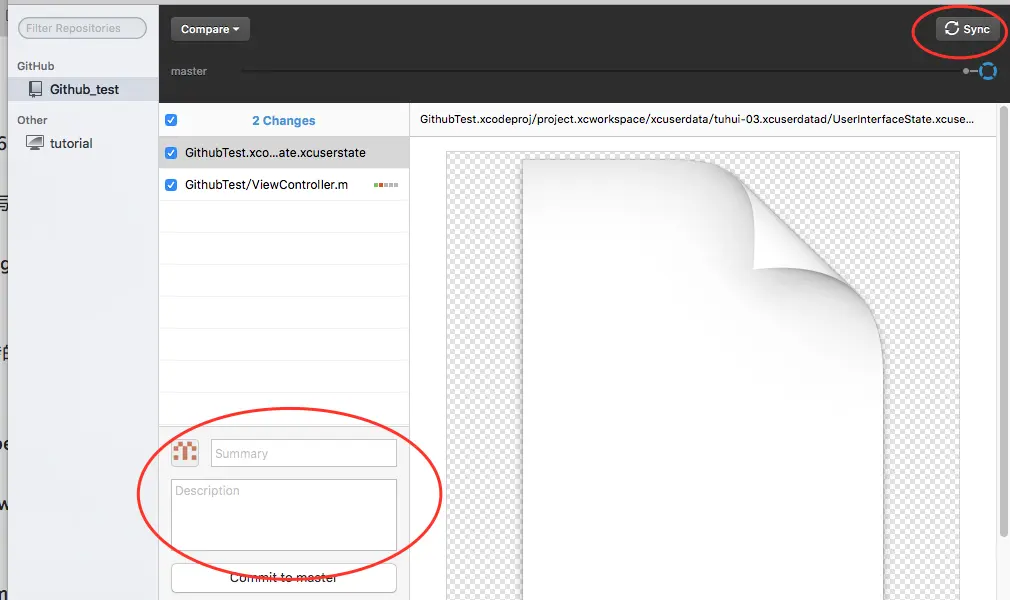Image resolution: width=1010 pixels, height=600 pixels.
Task: Uncheck the GithubTest/ViewController.m checkbox
Action: click(x=171, y=185)
